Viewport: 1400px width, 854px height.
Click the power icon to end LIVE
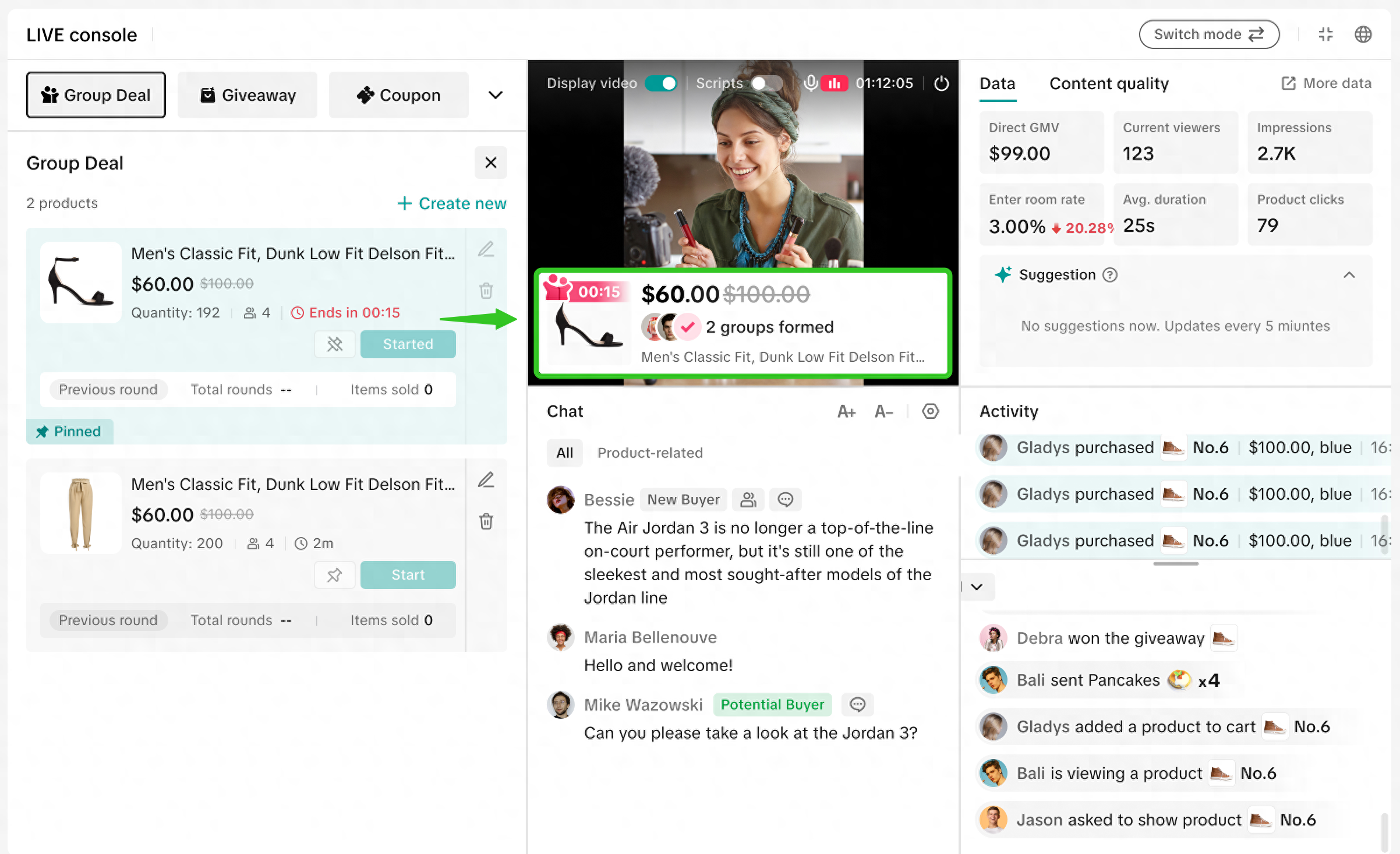tap(941, 83)
